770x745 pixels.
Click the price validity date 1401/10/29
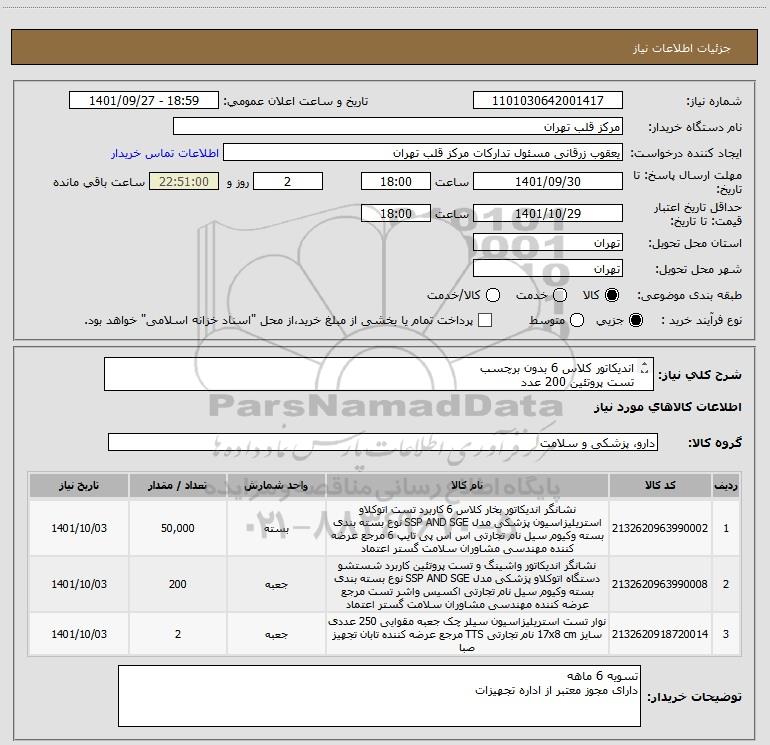point(548,213)
